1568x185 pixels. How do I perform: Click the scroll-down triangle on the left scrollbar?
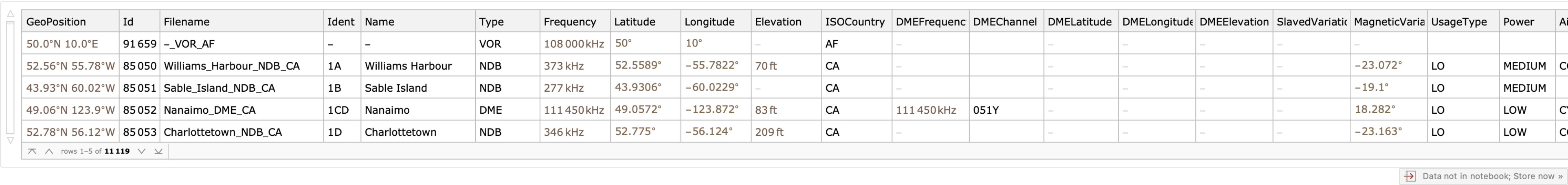tap(10, 141)
